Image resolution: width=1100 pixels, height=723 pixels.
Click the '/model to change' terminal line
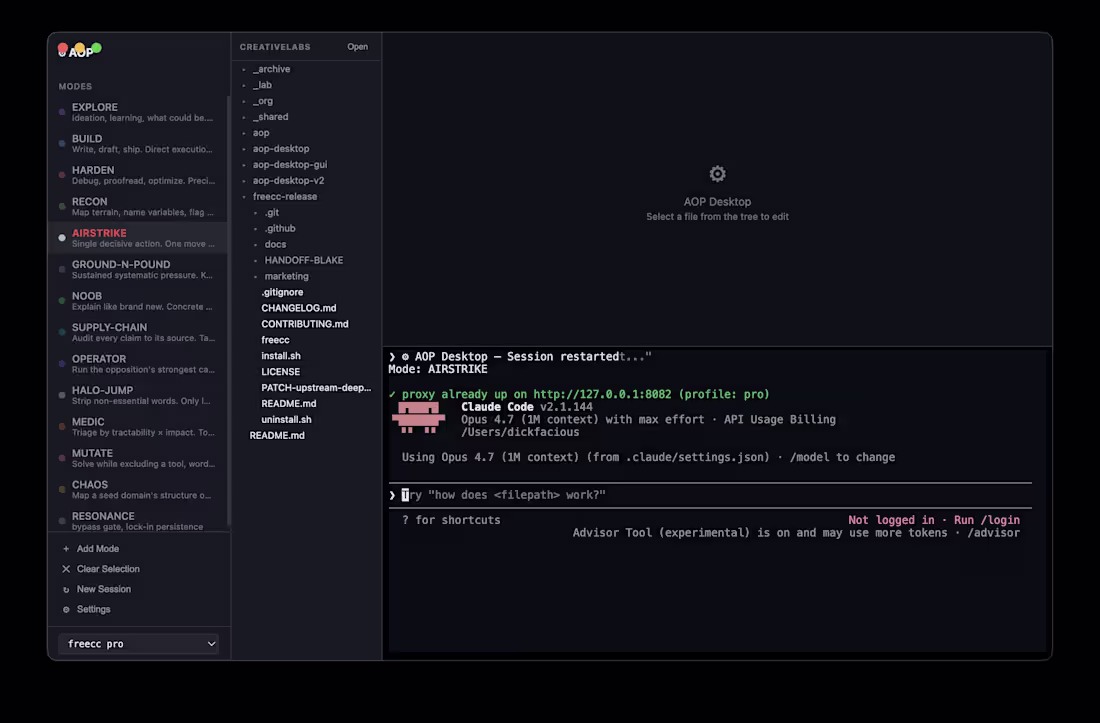point(843,457)
